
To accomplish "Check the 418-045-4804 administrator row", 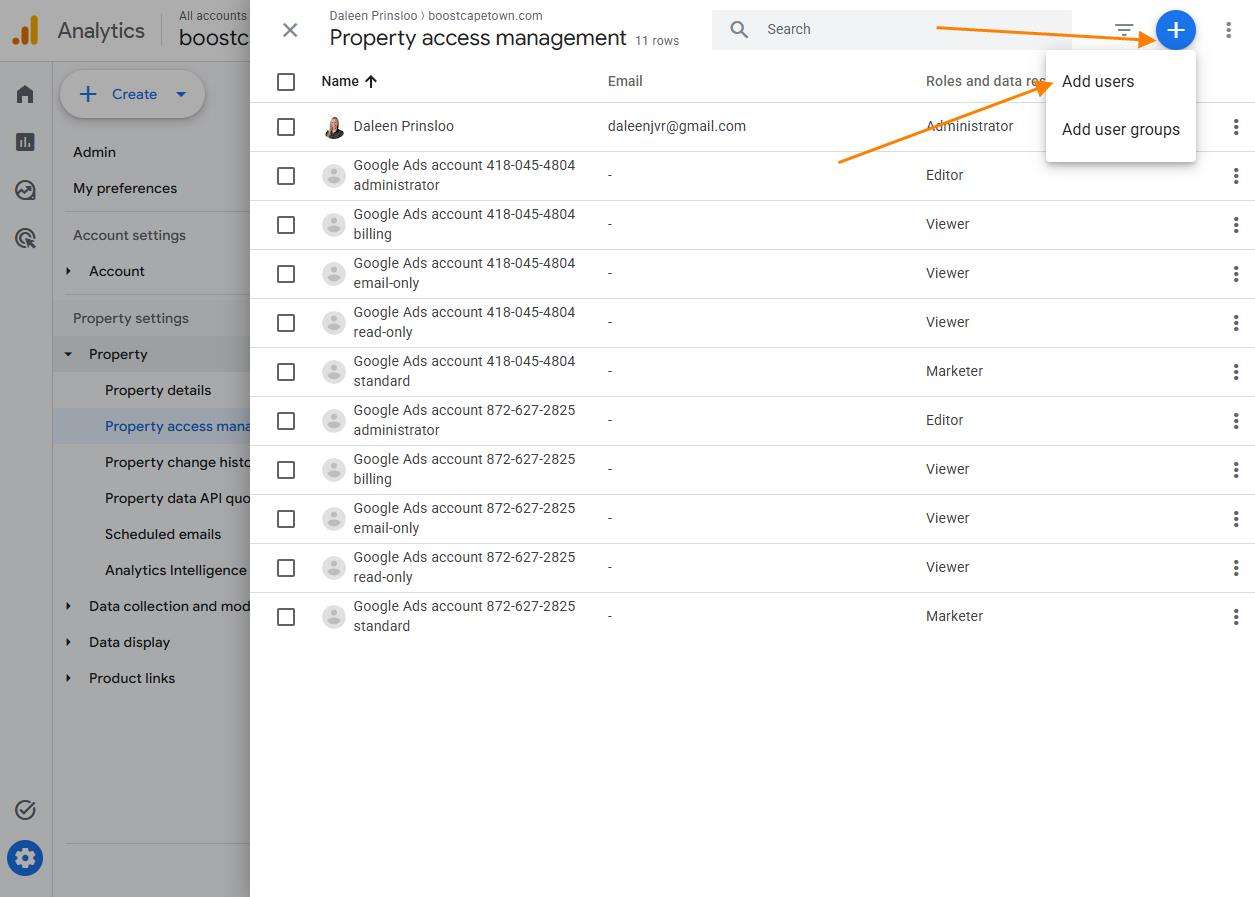I will (286, 176).
